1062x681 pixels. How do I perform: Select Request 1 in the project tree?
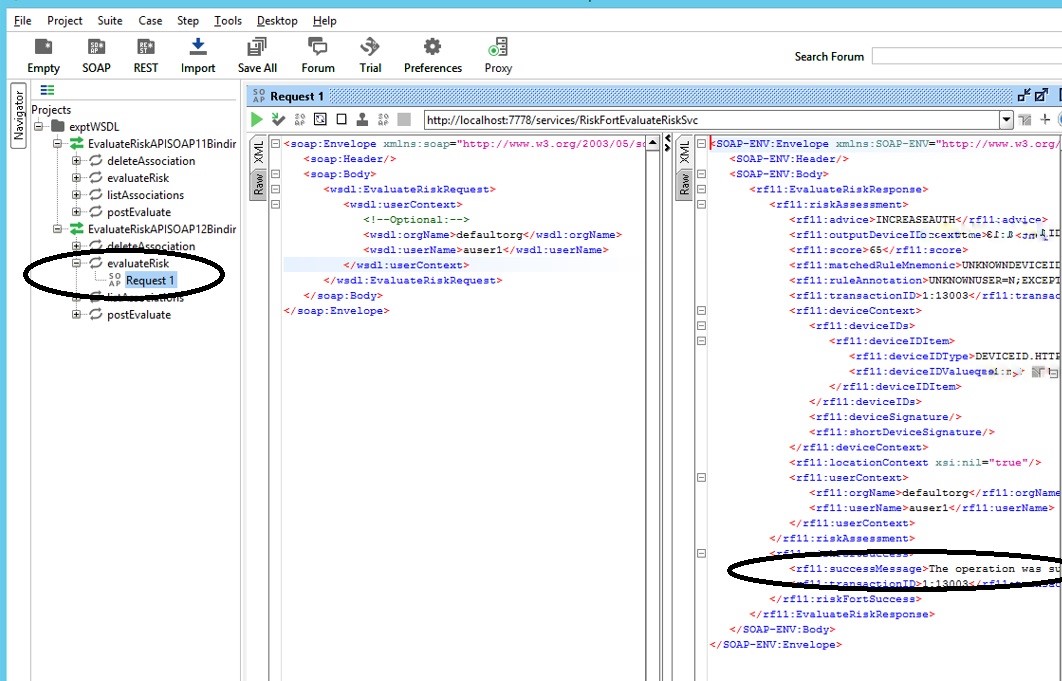coord(150,281)
